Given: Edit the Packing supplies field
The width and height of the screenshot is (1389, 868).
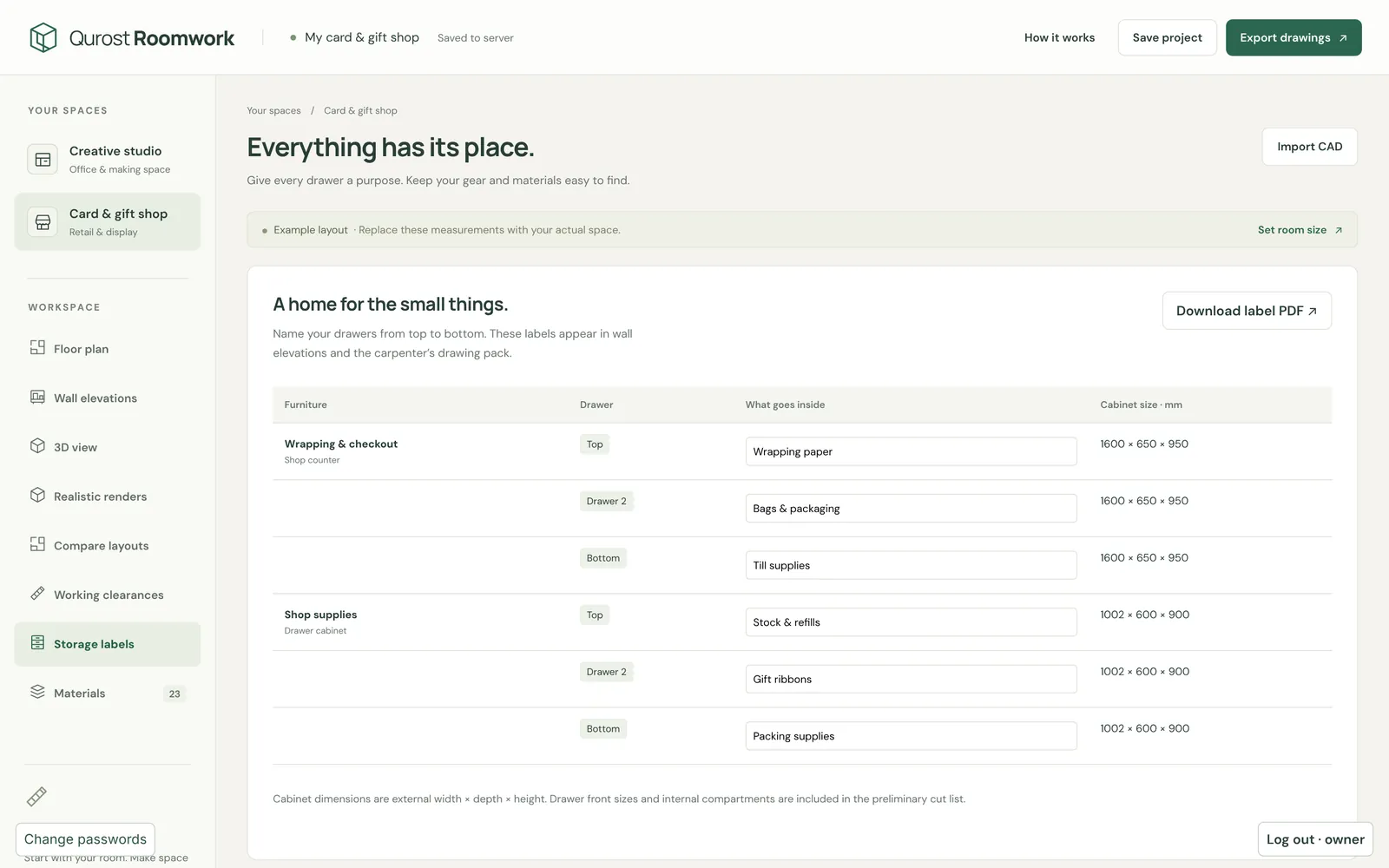Looking at the screenshot, I should click(911, 736).
